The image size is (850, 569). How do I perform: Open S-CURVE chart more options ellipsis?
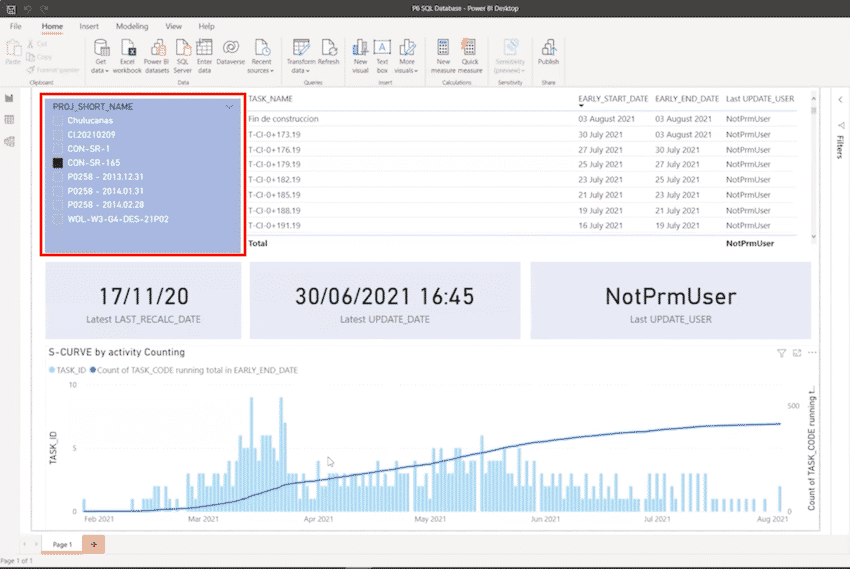[x=812, y=353]
